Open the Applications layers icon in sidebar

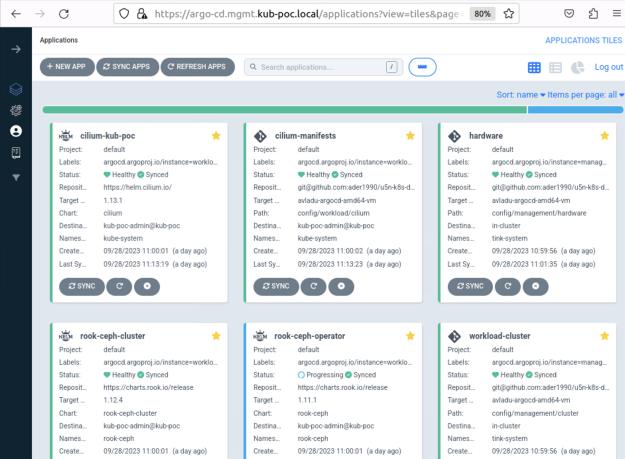[15, 90]
